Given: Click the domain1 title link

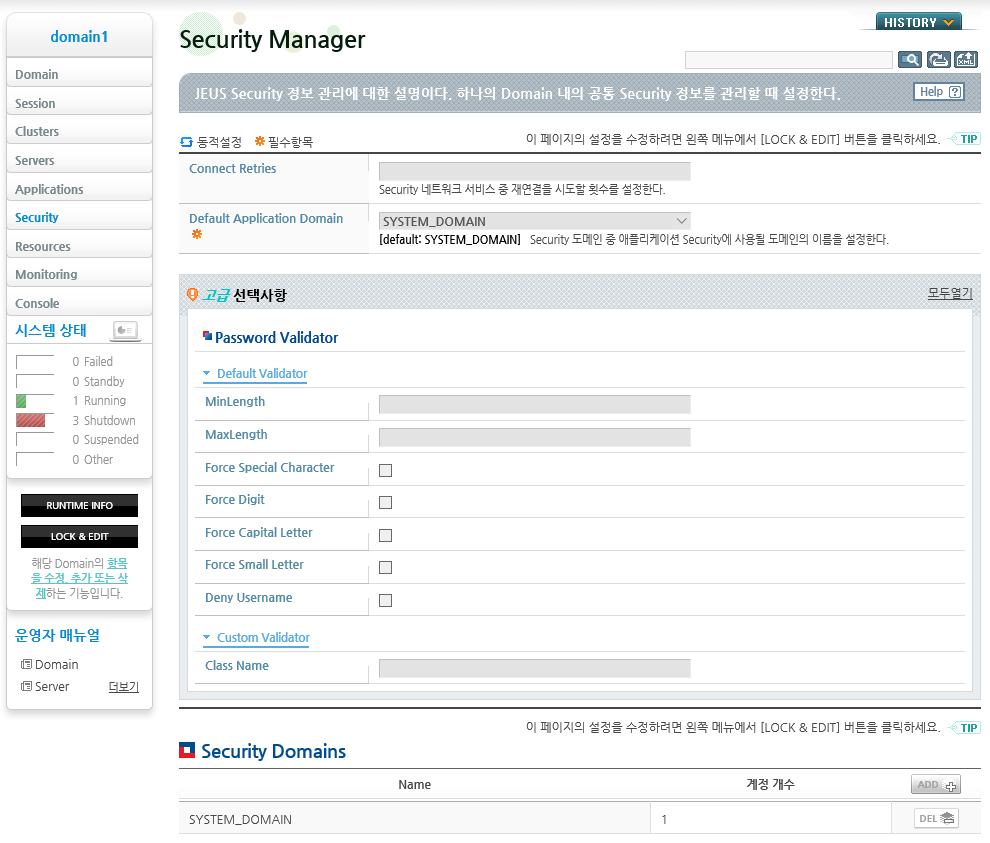Looking at the screenshot, I should coord(80,37).
